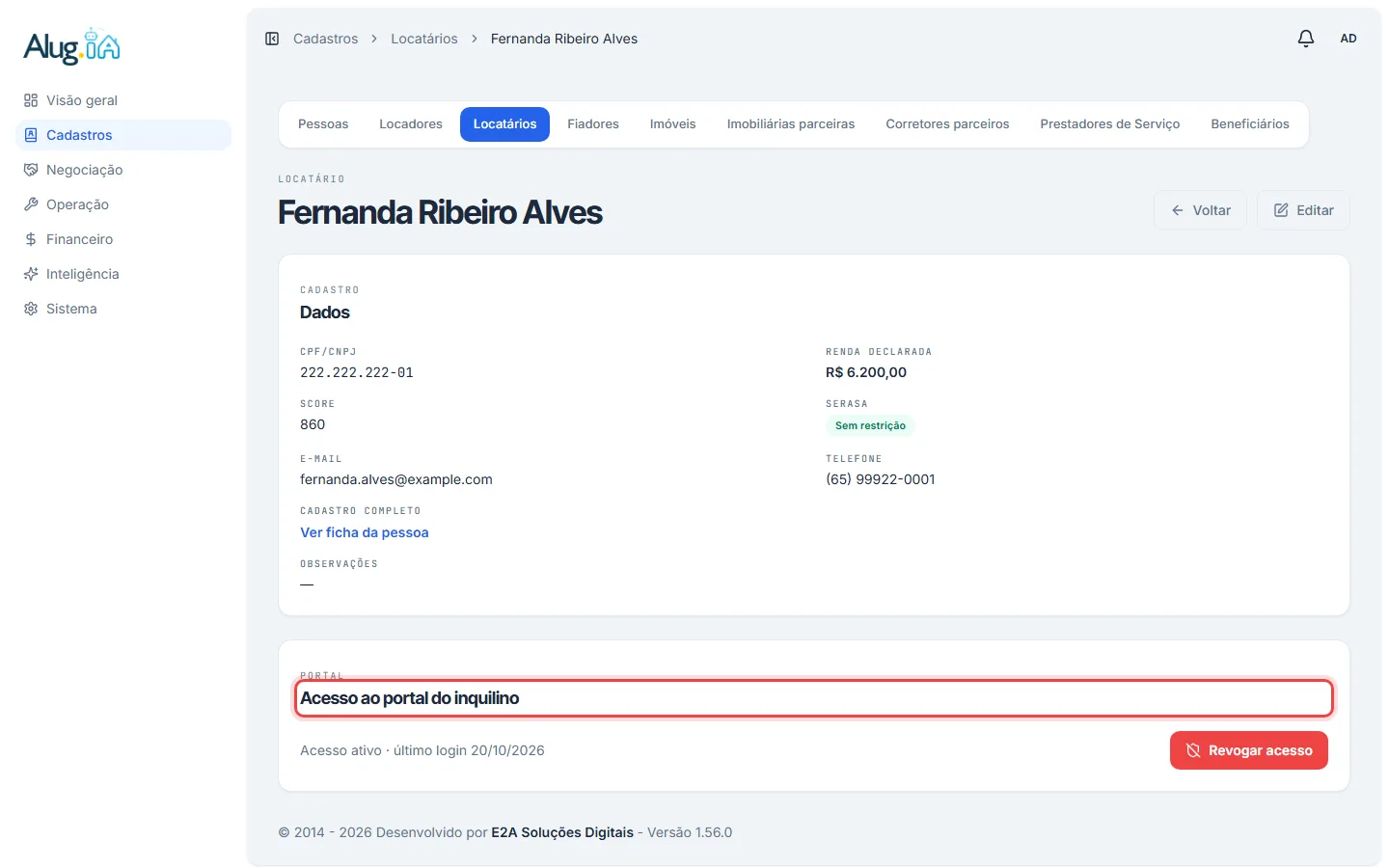The image size is (1389, 868).
Task: Switch to the Pessoas tab
Action: tap(323, 124)
